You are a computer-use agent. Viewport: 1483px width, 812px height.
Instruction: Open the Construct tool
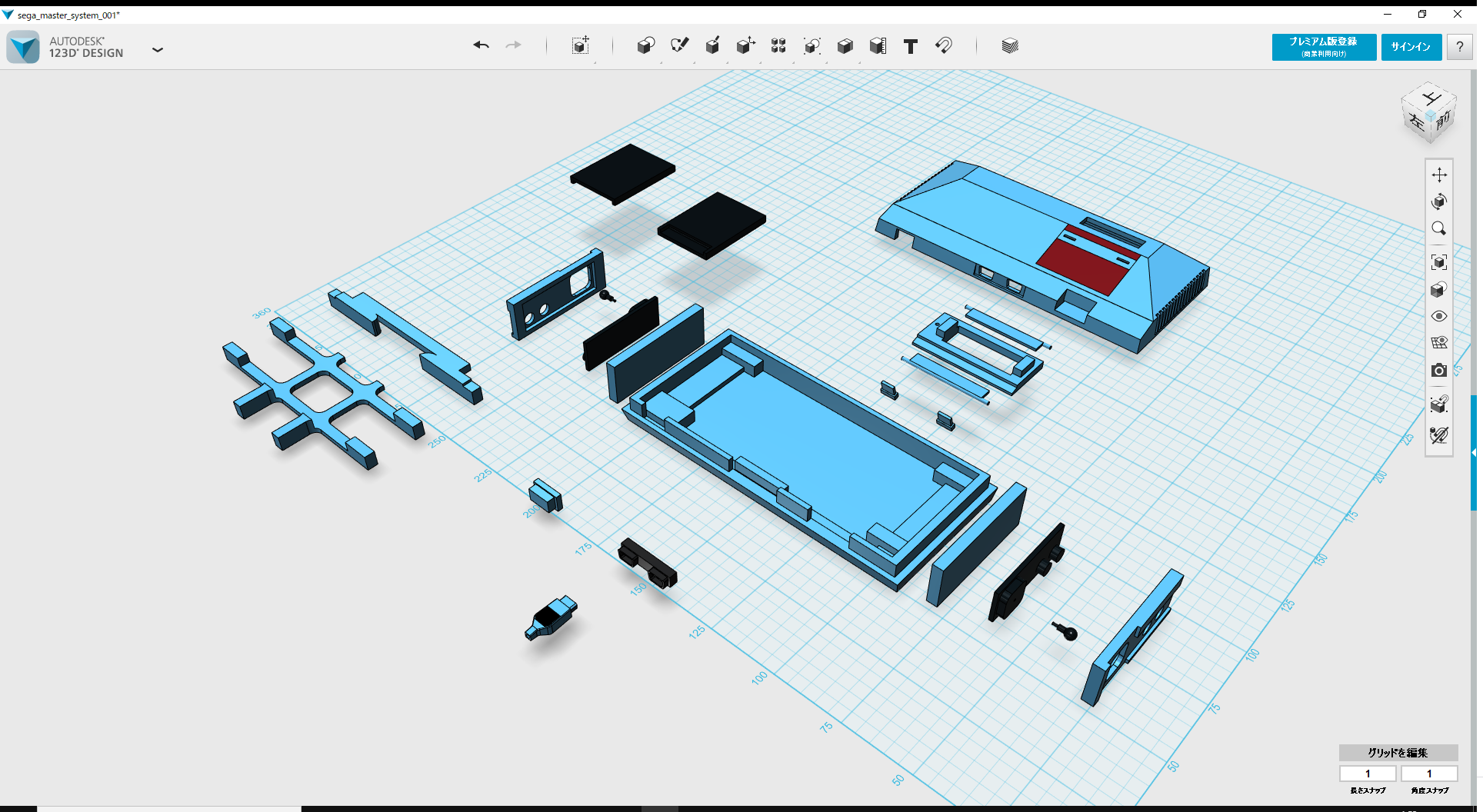712,46
